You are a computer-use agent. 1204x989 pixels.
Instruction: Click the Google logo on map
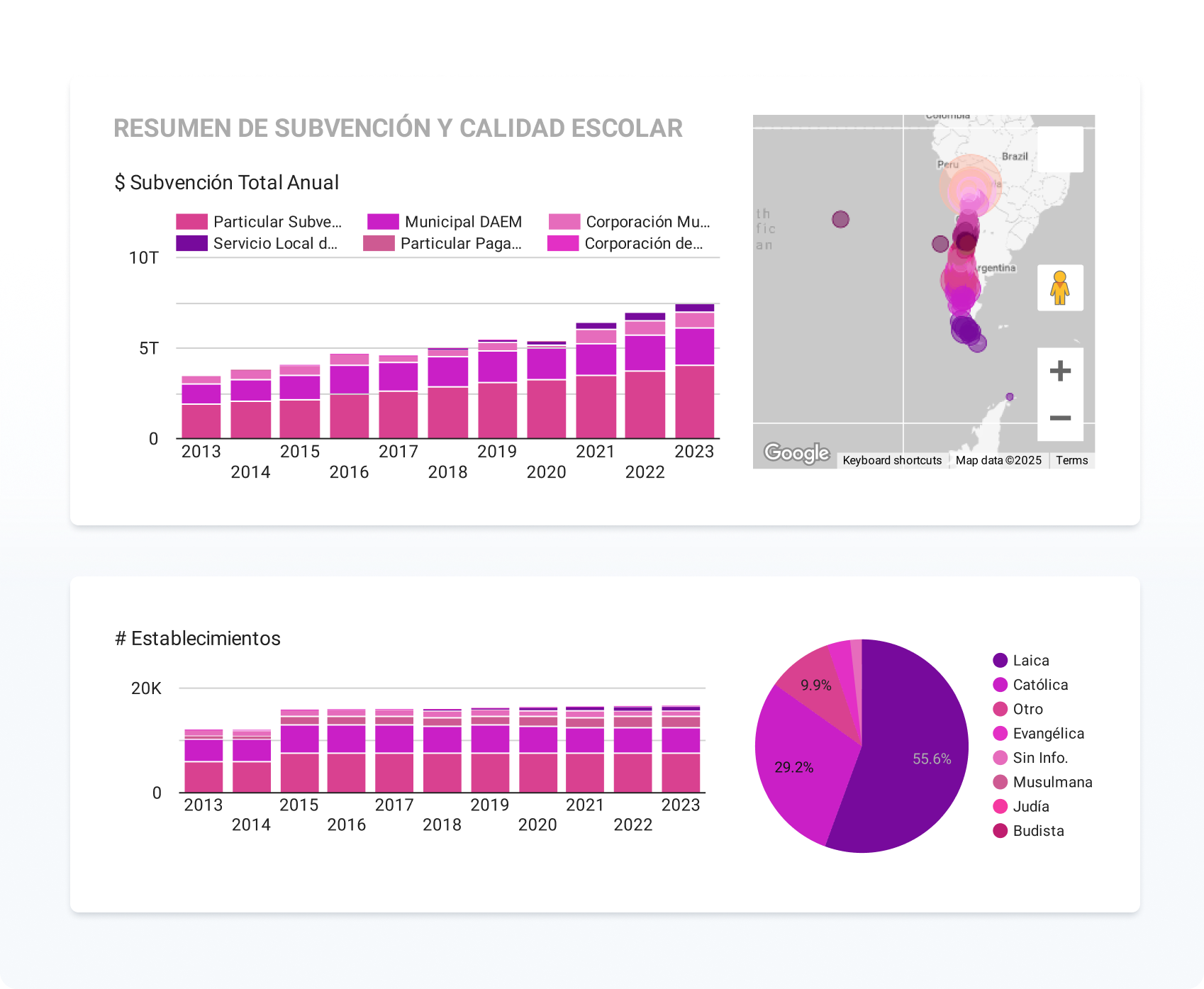click(x=796, y=452)
